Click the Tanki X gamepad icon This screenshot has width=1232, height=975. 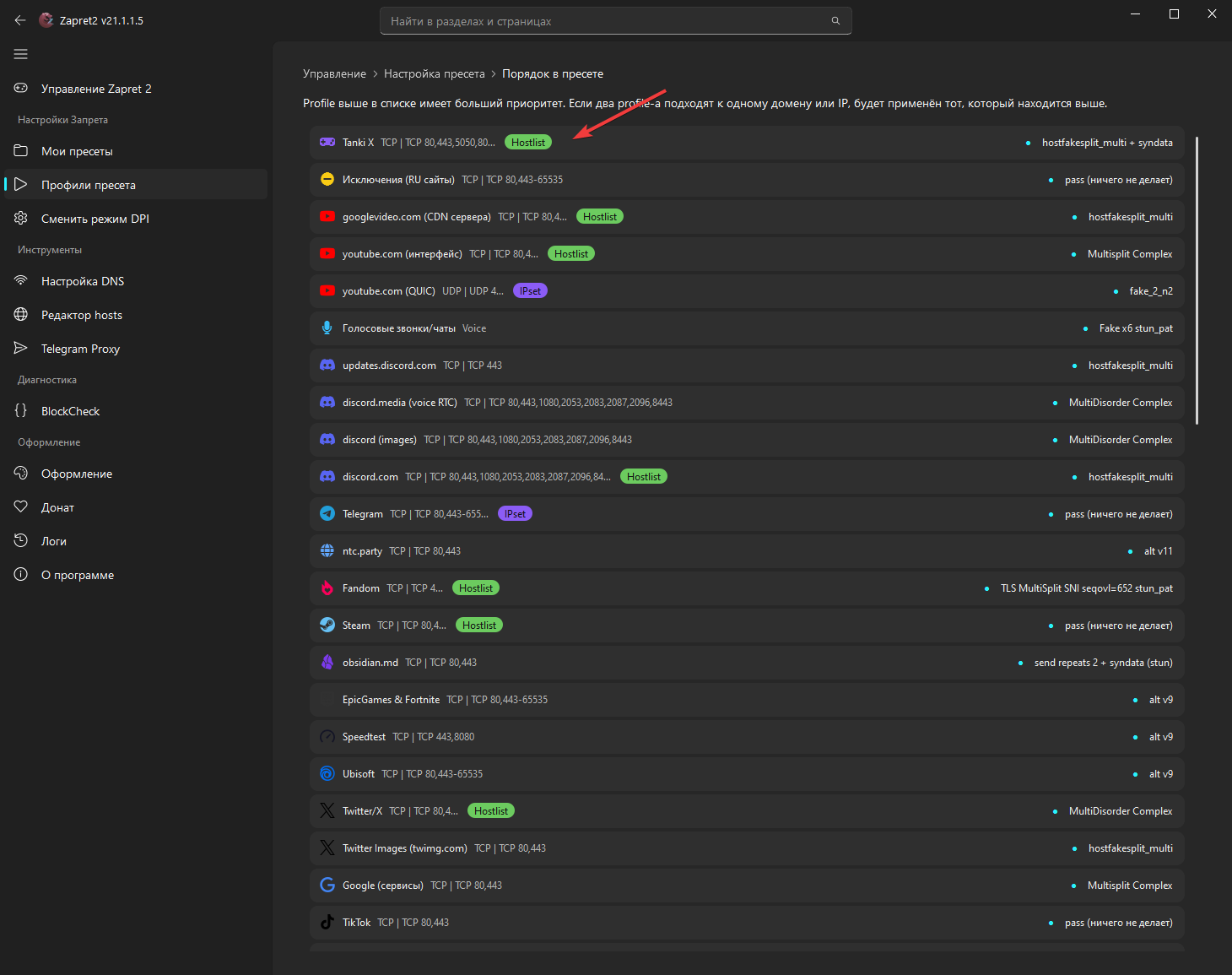coord(327,143)
